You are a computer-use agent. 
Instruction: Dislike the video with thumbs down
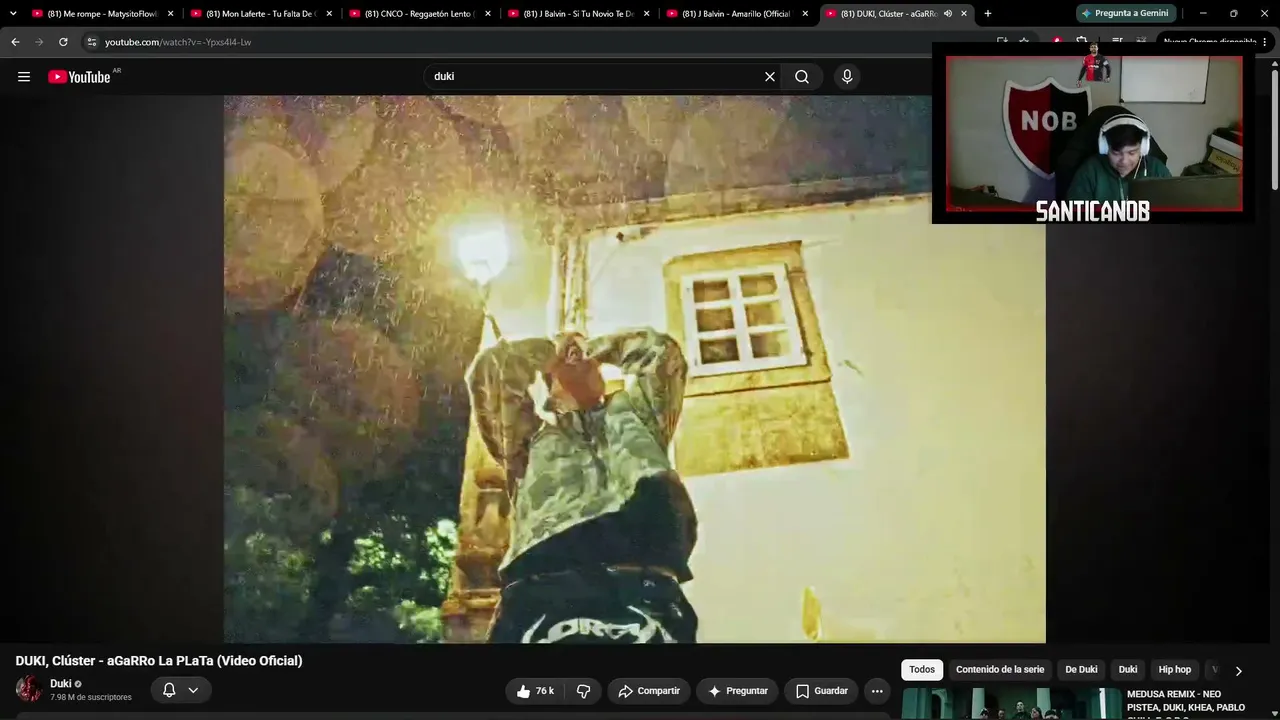click(584, 691)
